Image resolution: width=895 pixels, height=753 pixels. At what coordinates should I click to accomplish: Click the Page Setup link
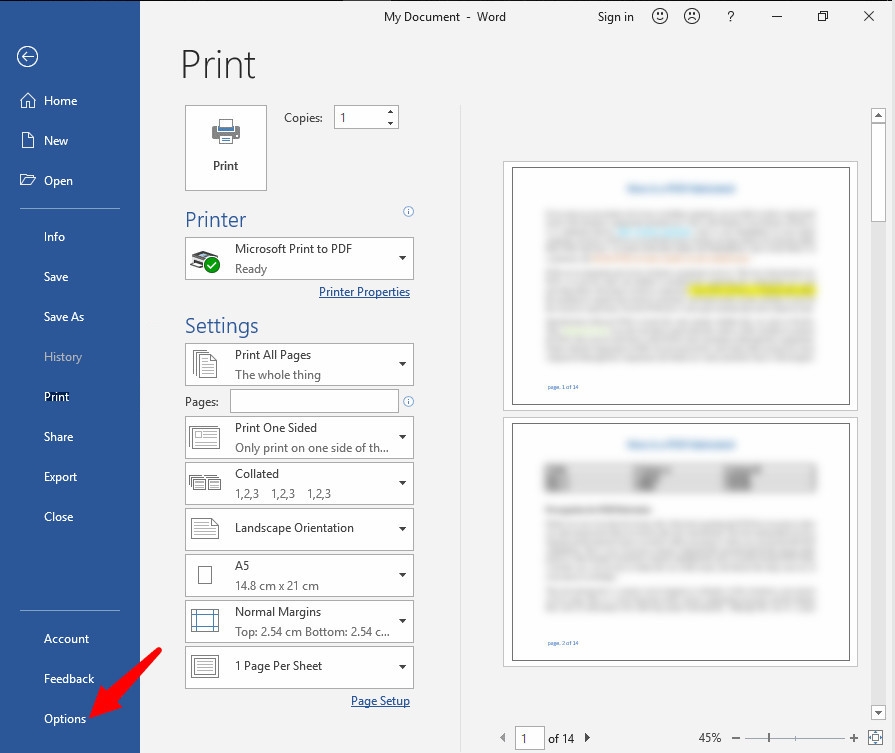tap(380, 701)
